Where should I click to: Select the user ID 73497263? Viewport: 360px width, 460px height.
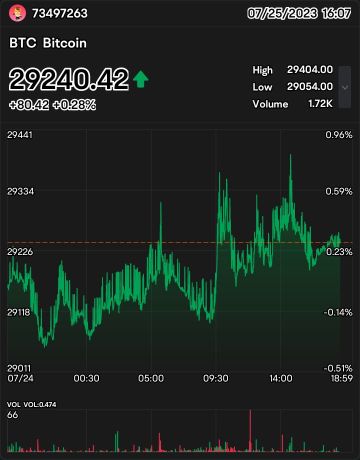pyautogui.click(x=60, y=14)
